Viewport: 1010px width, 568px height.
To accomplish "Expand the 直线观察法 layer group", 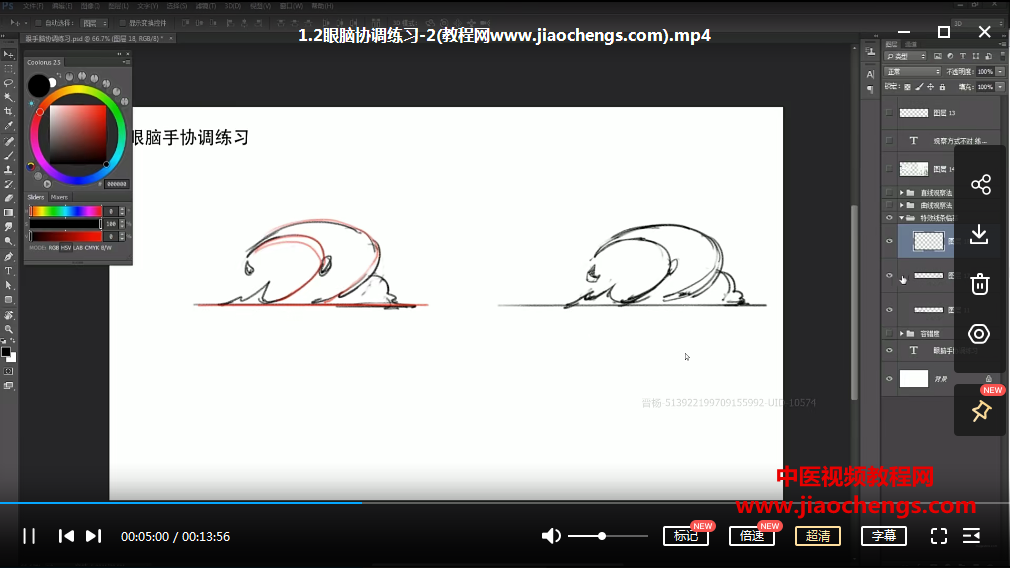I will [x=902, y=193].
